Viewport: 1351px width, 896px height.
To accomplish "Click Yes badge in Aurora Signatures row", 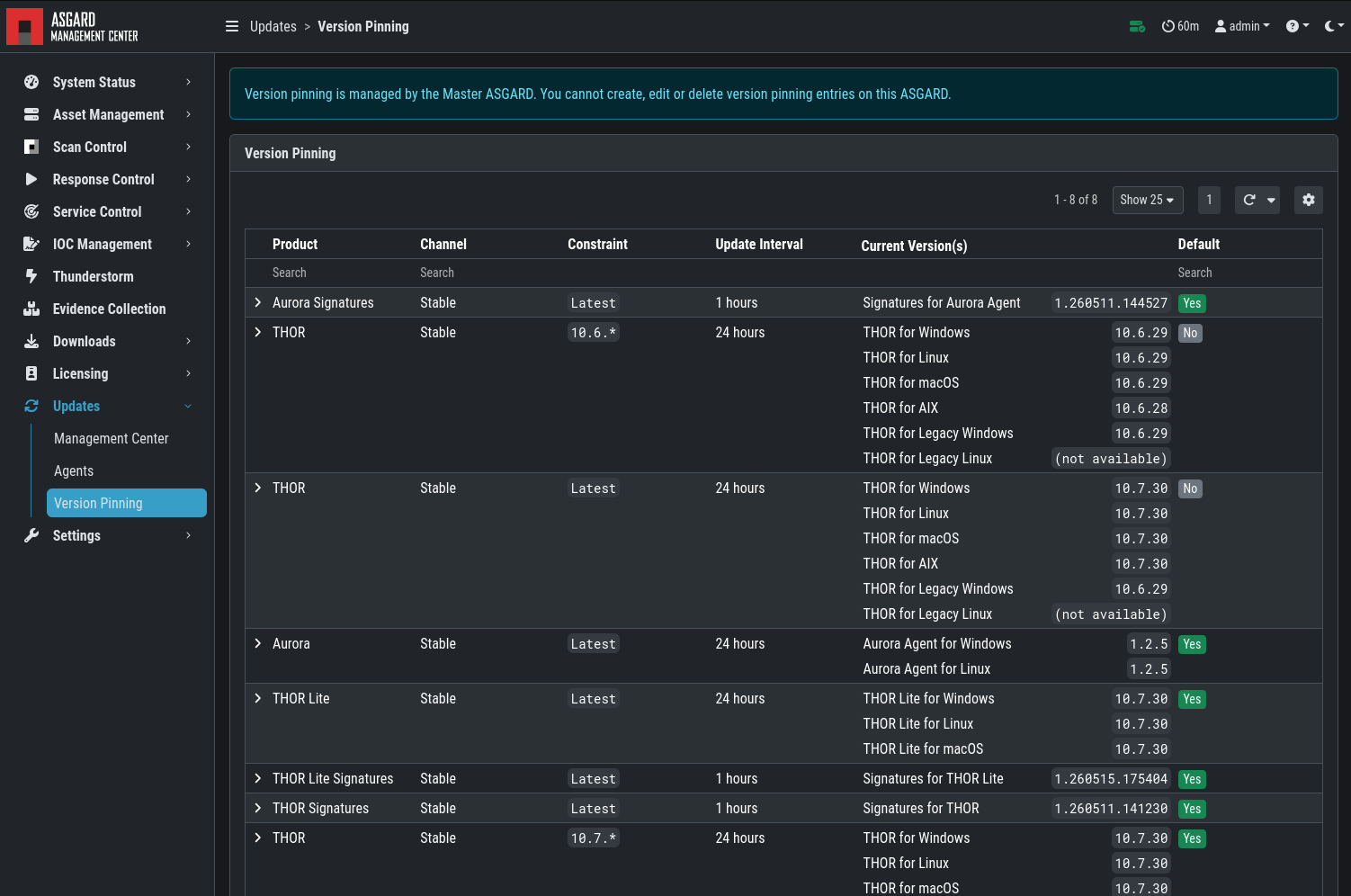I will [x=1192, y=303].
